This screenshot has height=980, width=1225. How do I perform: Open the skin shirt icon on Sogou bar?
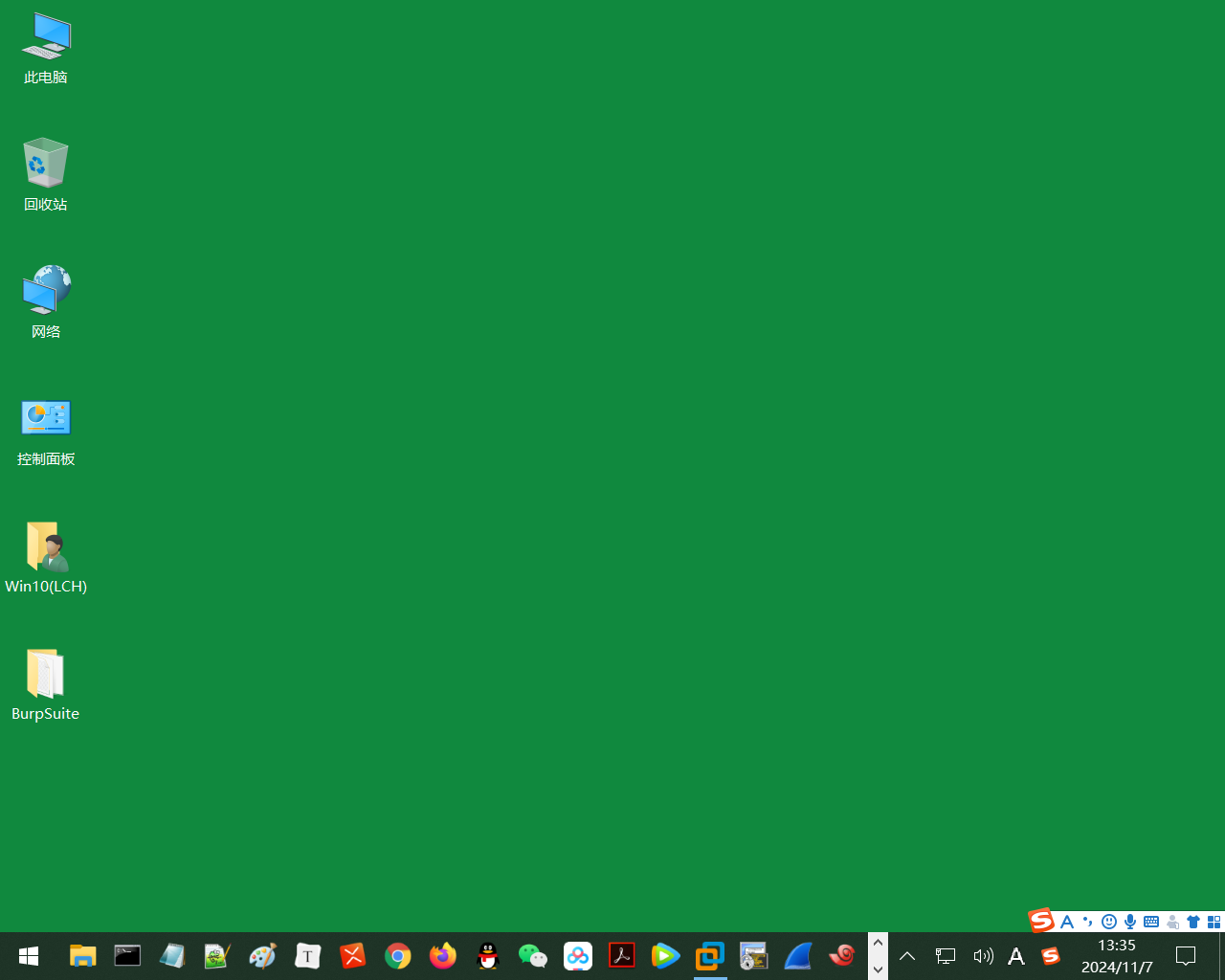[x=1193, y=922]
